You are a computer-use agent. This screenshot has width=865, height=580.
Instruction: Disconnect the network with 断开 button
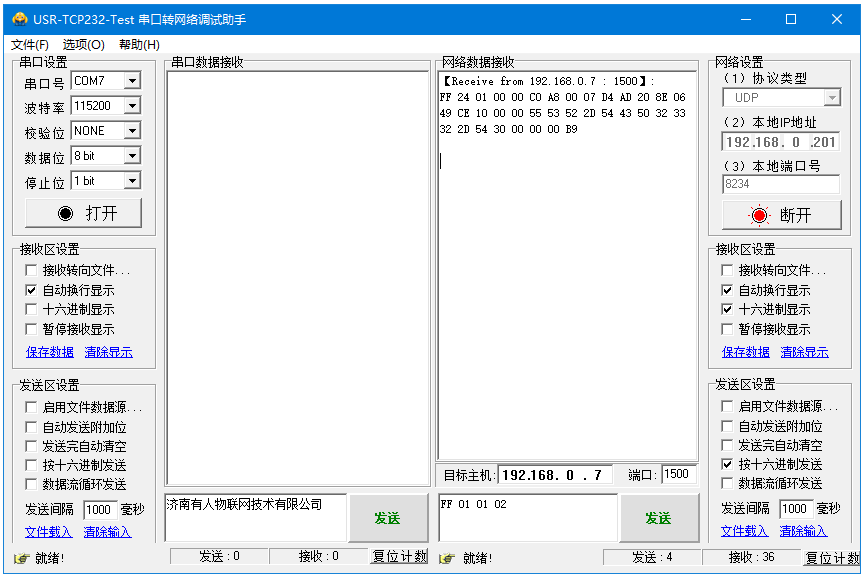780,215
